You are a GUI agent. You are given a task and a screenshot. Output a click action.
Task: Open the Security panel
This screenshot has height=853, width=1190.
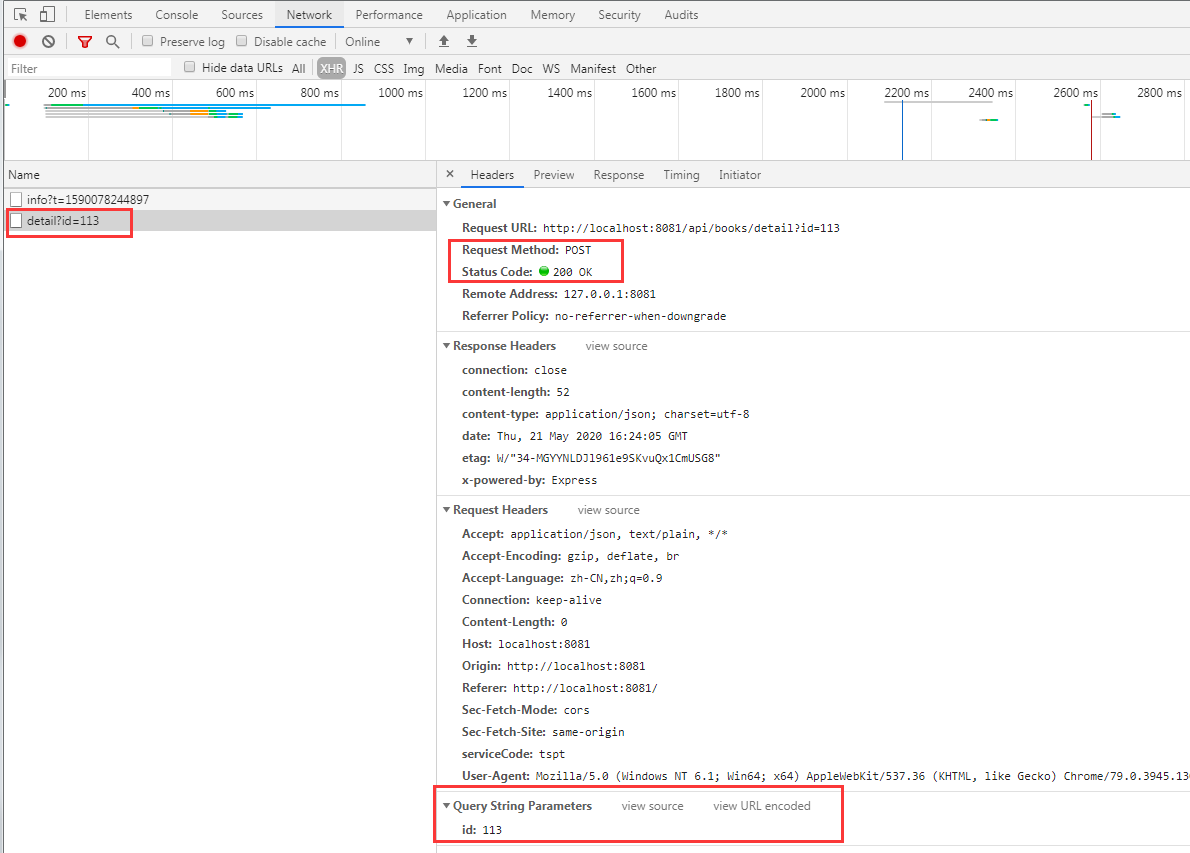pyautogui.click(x=619, y=14)
